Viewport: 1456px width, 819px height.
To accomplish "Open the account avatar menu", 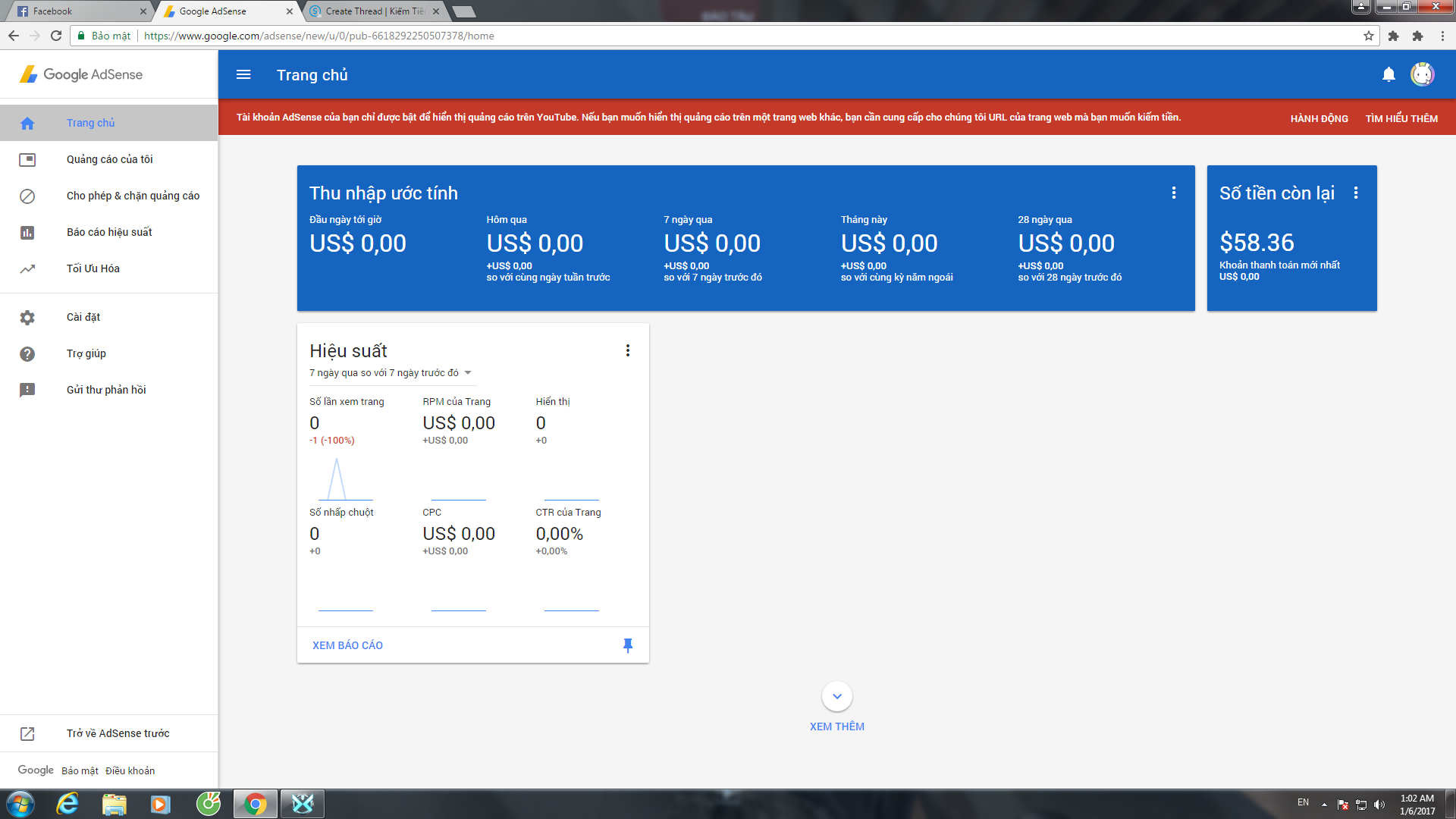I will coord(1422,74).
